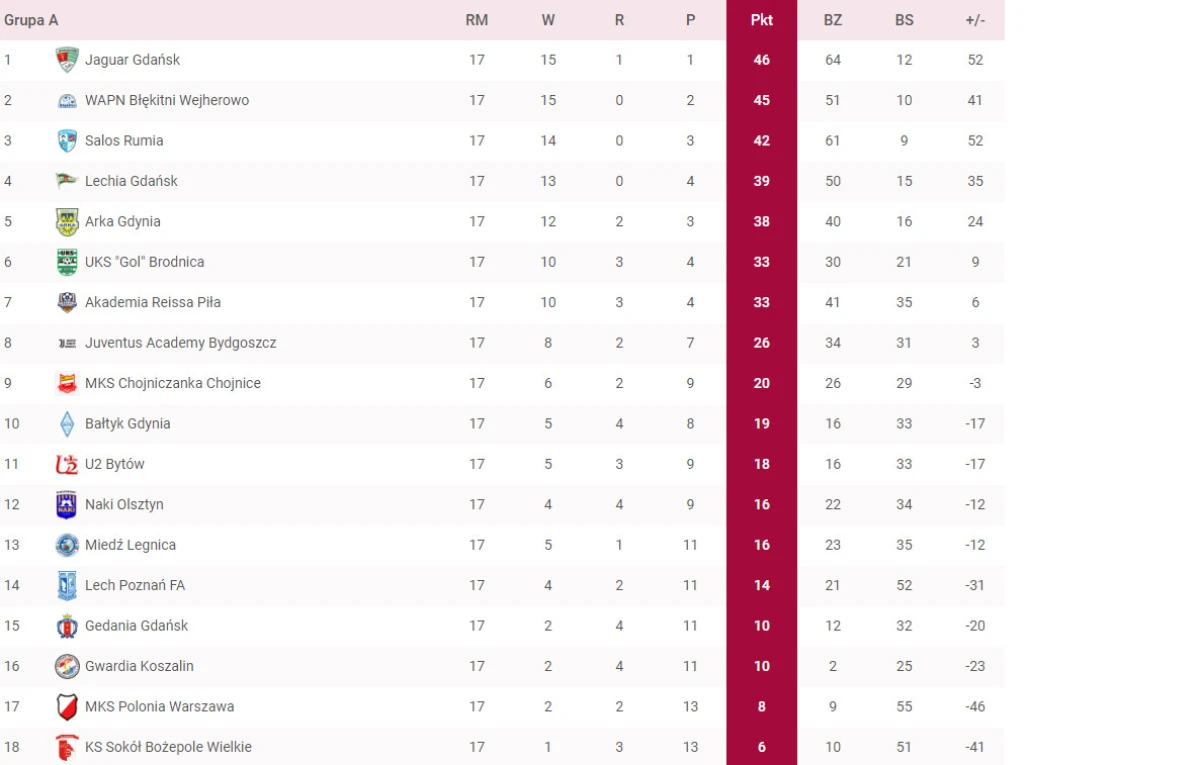Viewport: 1200px width, 765px height.
Task: Select the BZ column header
Action: (x=833, y=20)
